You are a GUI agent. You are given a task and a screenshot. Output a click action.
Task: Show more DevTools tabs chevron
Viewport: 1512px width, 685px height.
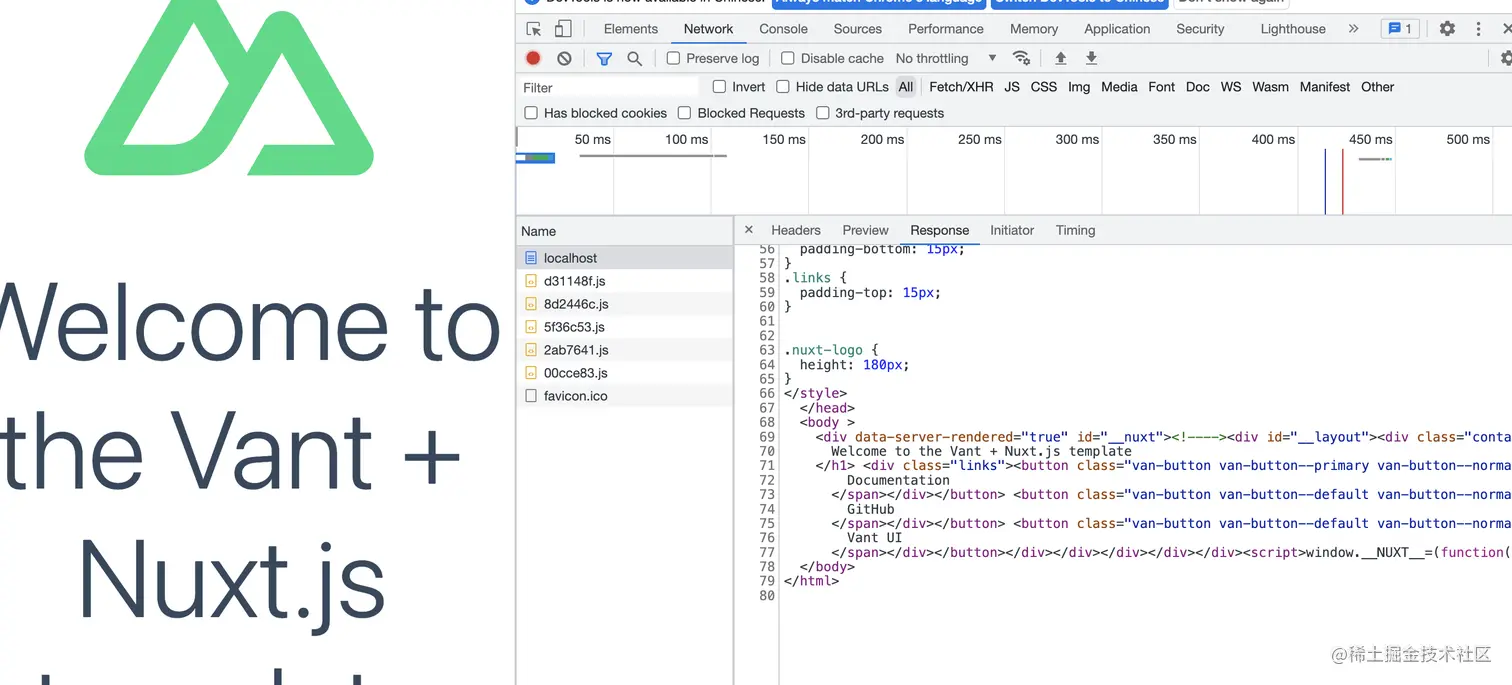1353,29
